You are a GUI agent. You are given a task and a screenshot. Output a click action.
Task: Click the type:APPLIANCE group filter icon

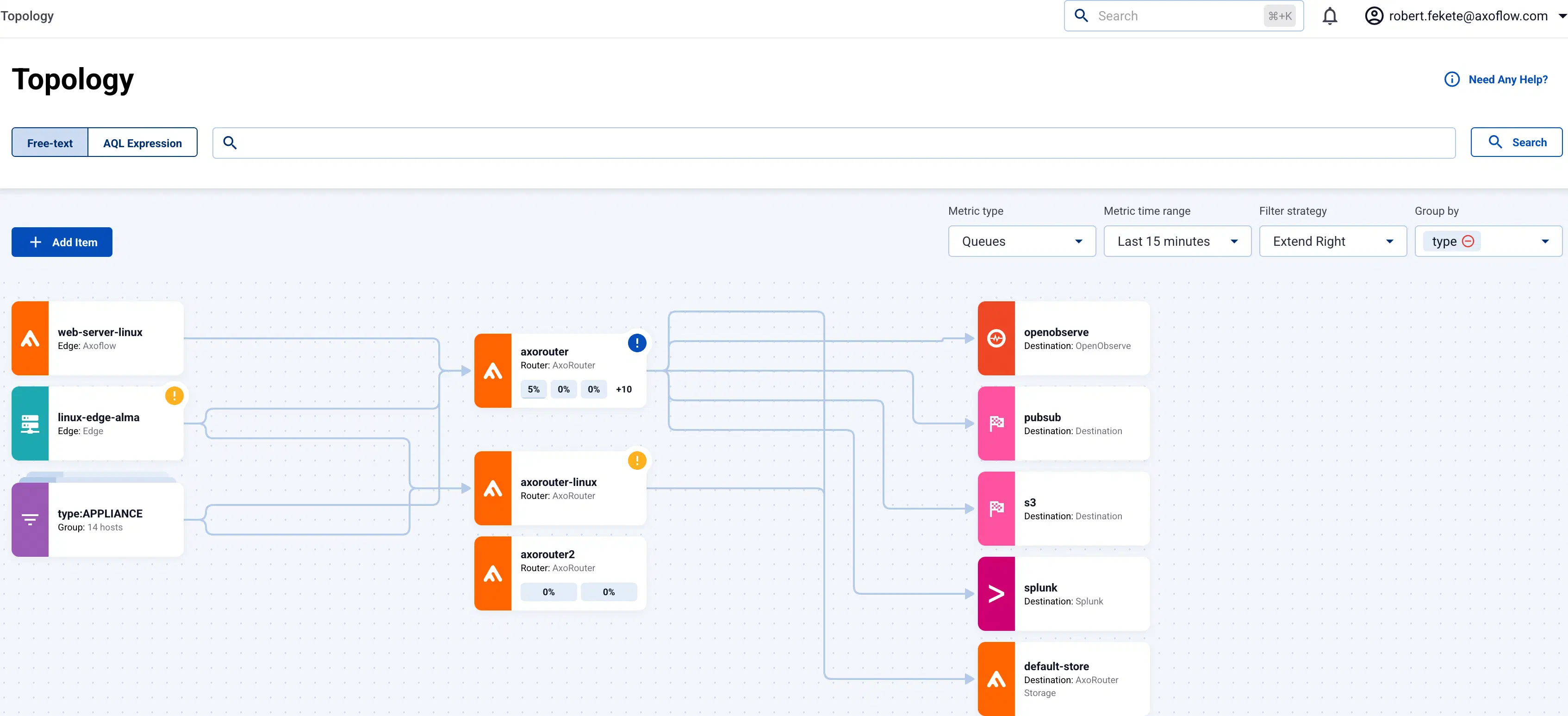click(30, 519)
